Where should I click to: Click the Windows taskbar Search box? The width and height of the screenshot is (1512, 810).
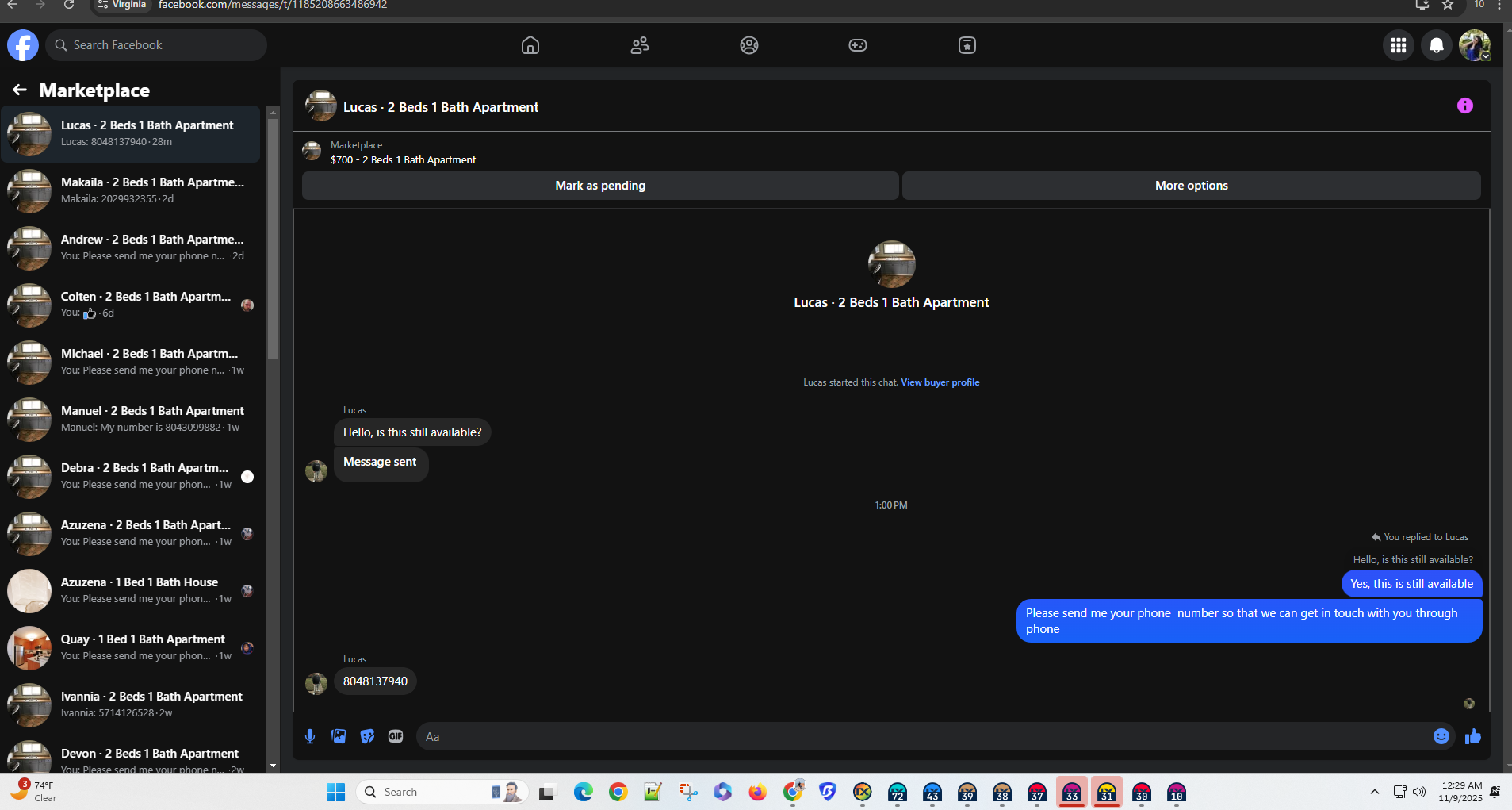click(442, 792)
